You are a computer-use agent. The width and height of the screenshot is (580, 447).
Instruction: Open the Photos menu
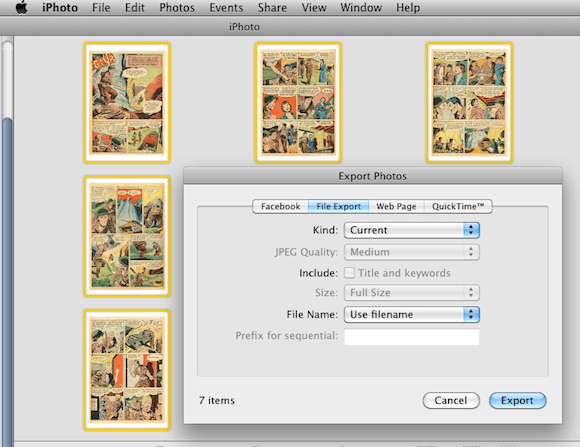point(177,8)
